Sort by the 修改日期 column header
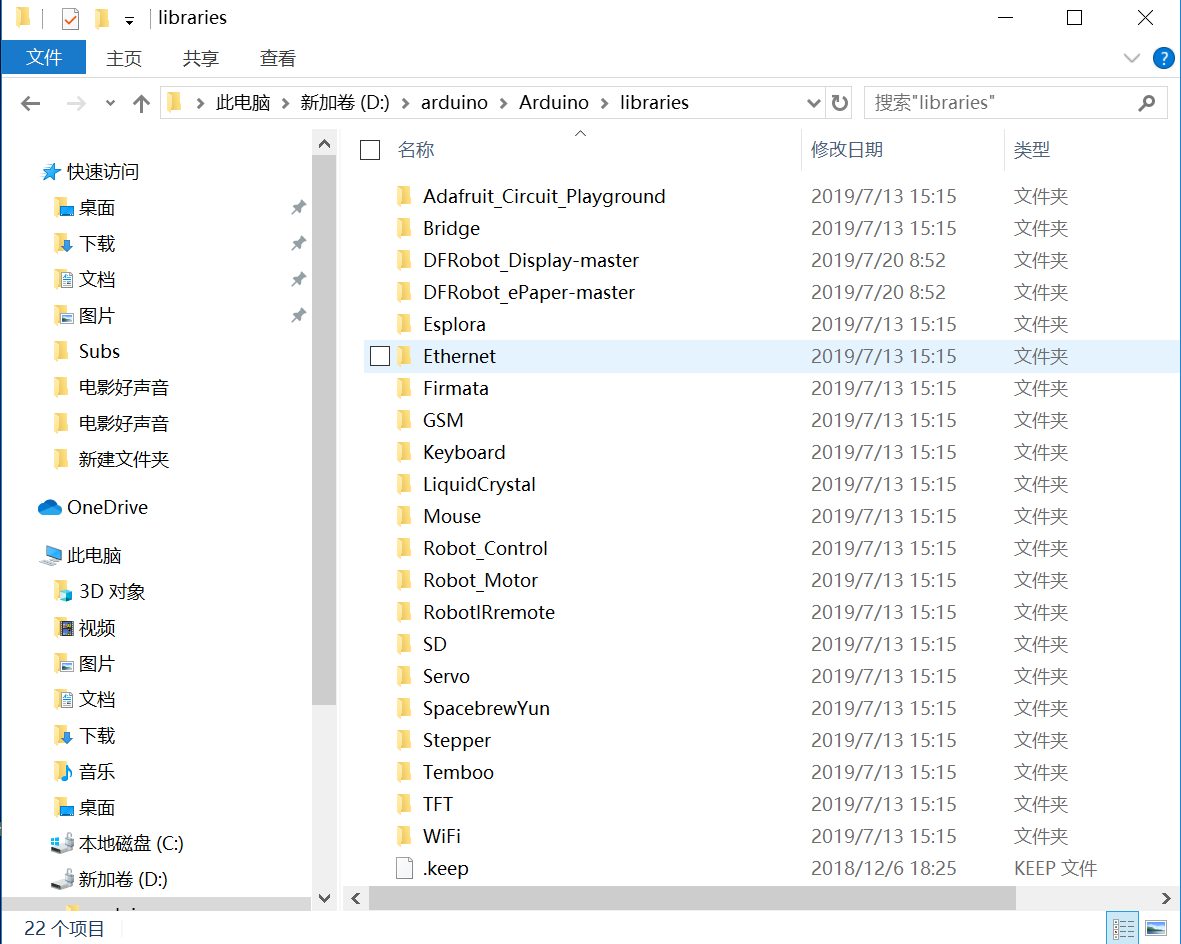The width and height of the screenshot is (1181, 944). (847, 150)
